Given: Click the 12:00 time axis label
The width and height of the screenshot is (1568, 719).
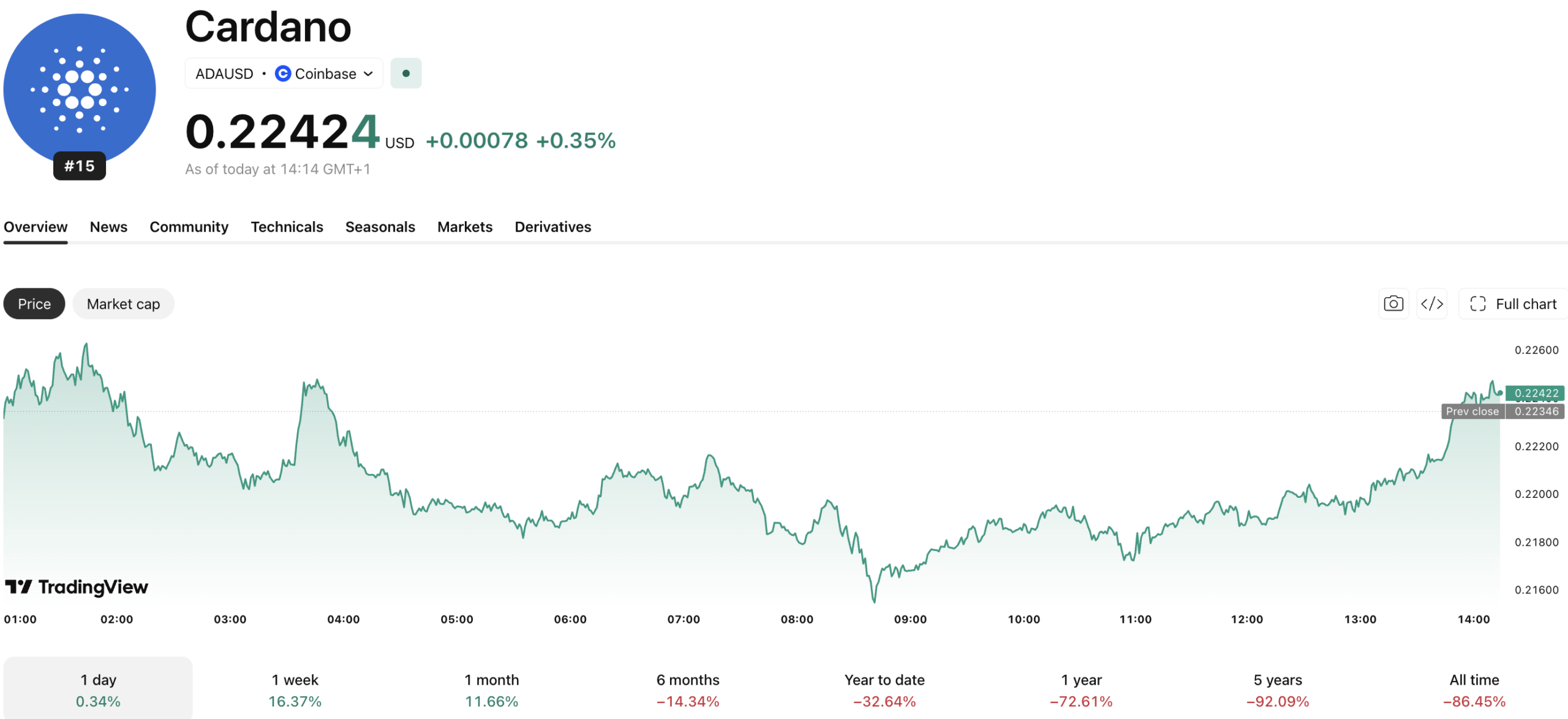Looking at the screenshot, I should pyautogui.click(x=1247, y=619).
